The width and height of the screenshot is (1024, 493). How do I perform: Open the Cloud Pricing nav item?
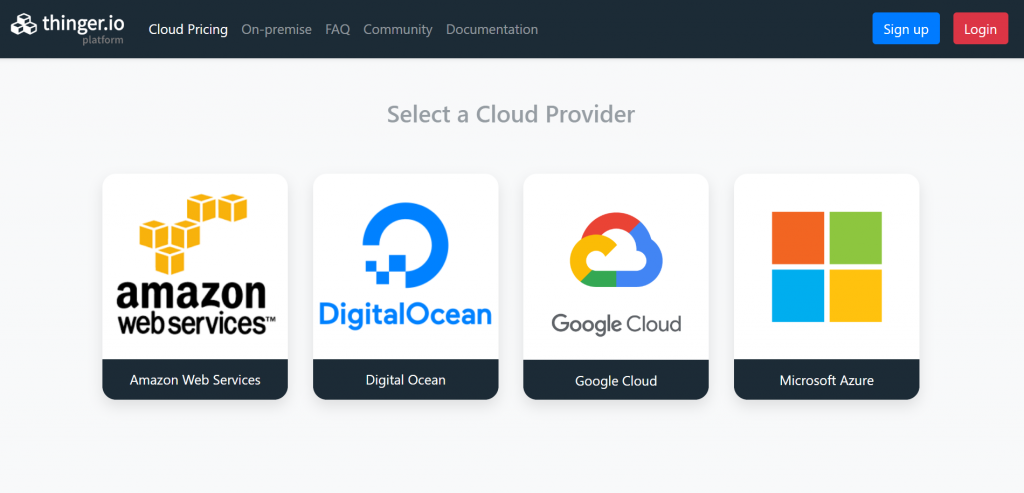[188, 29]
